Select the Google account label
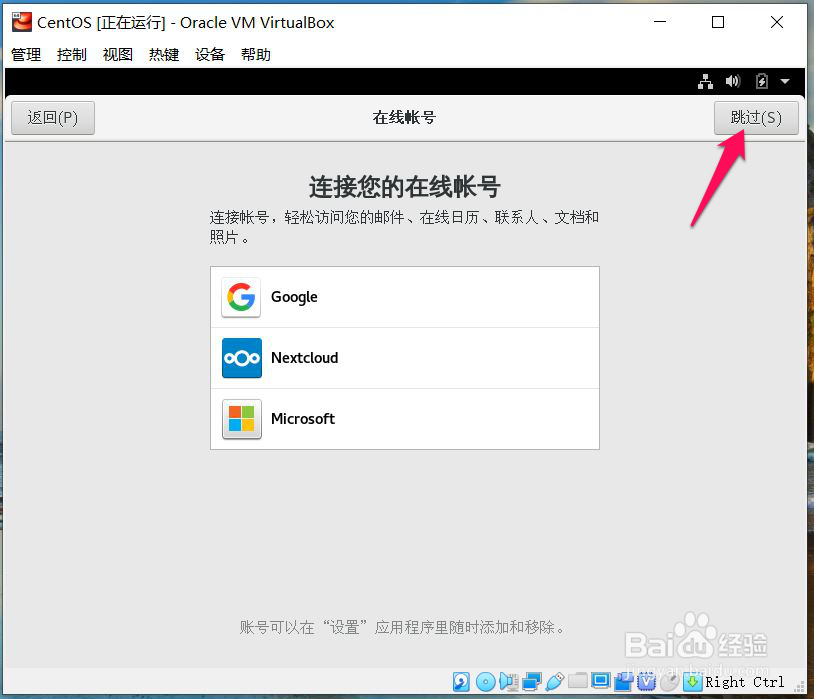The image size is (814, 699). 294,297
